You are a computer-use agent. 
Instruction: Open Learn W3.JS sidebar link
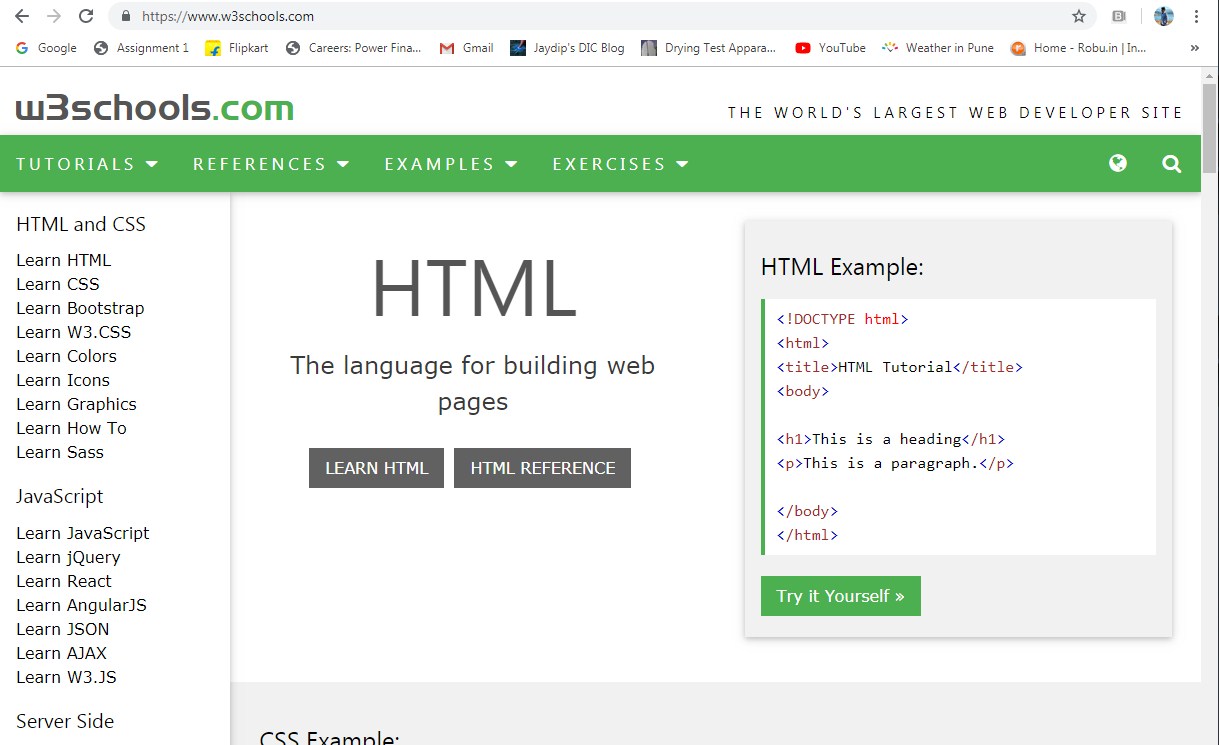[66, 677]
